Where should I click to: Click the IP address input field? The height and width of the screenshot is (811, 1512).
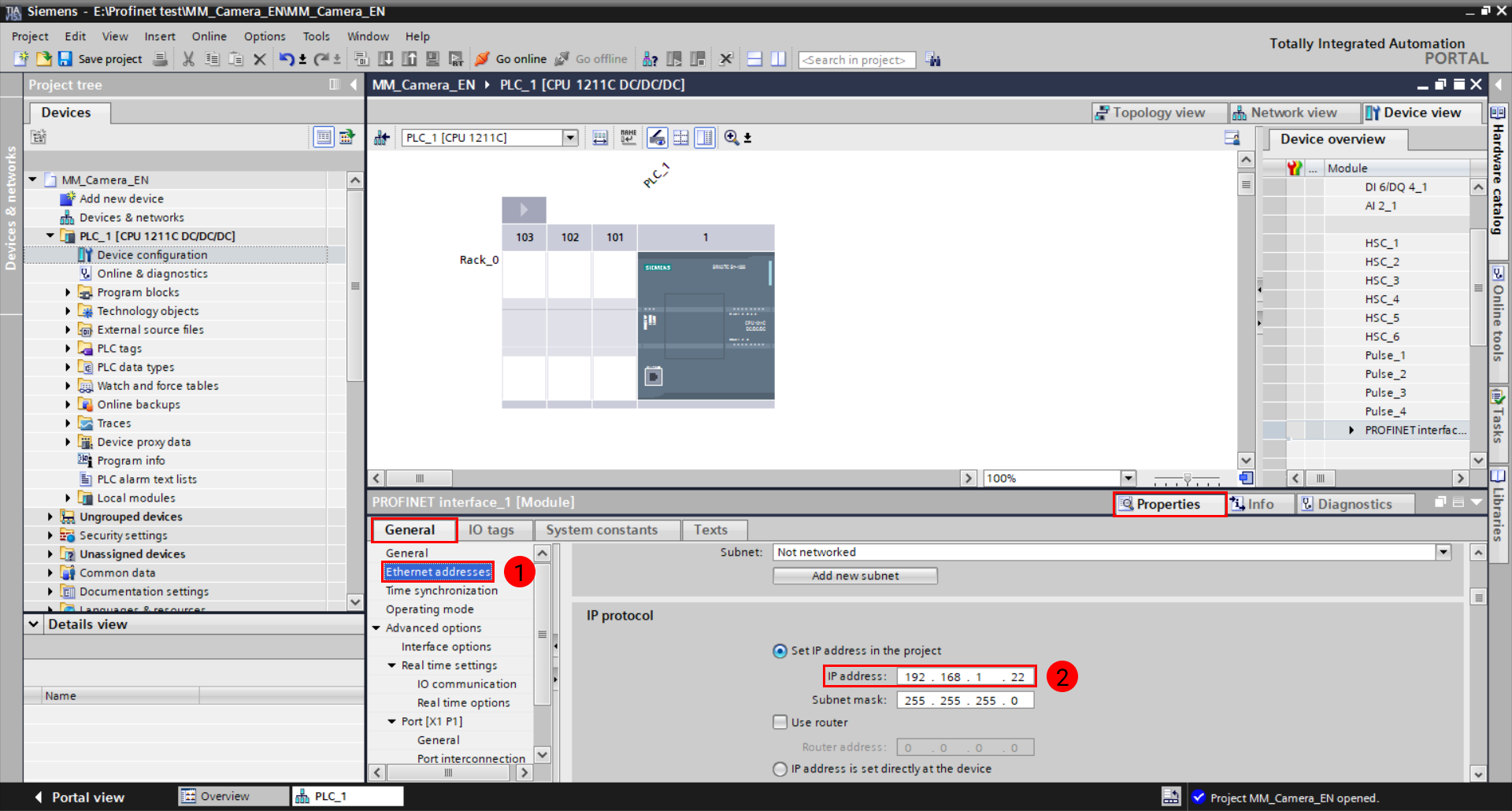965,676
